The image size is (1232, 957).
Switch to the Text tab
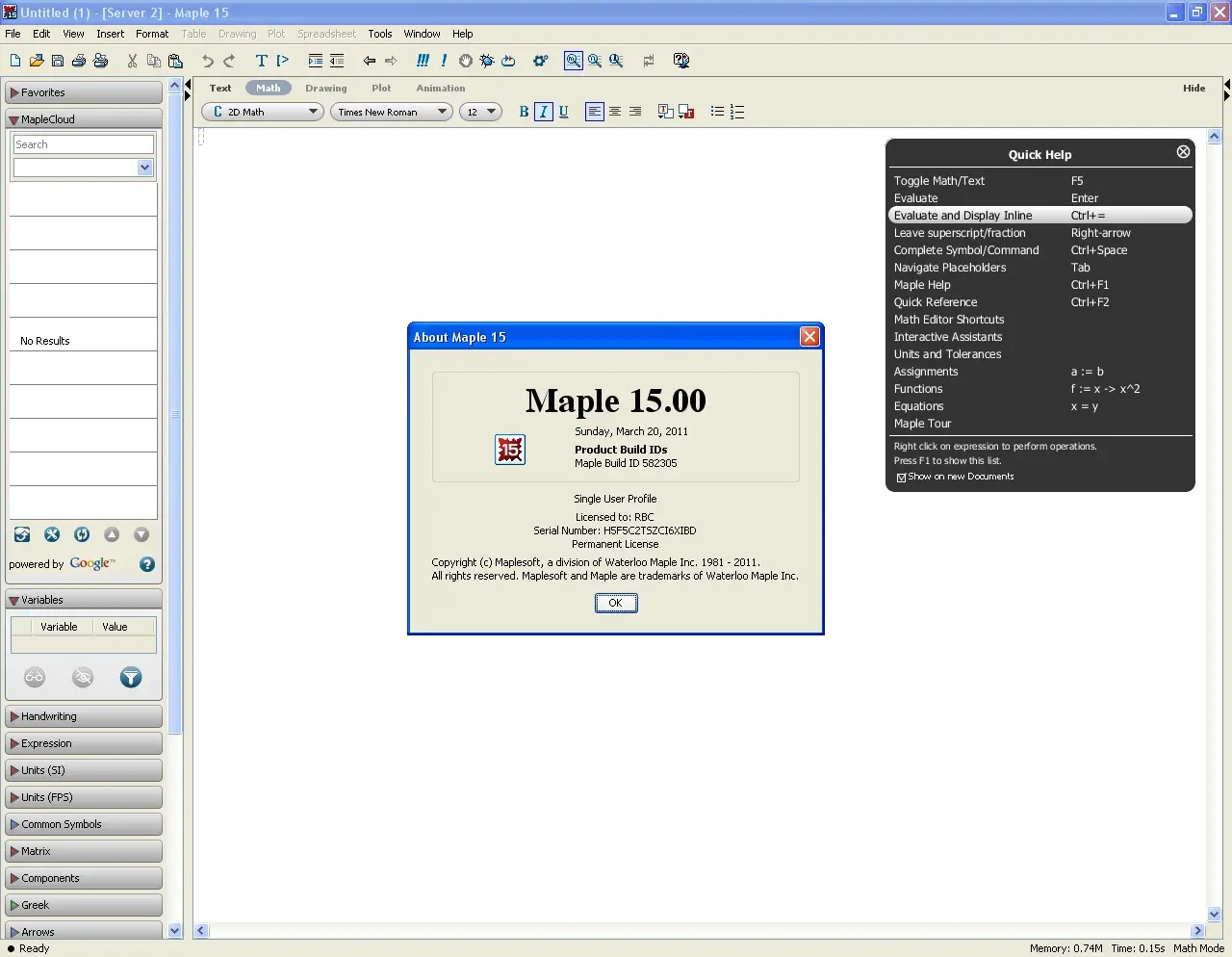220,88
